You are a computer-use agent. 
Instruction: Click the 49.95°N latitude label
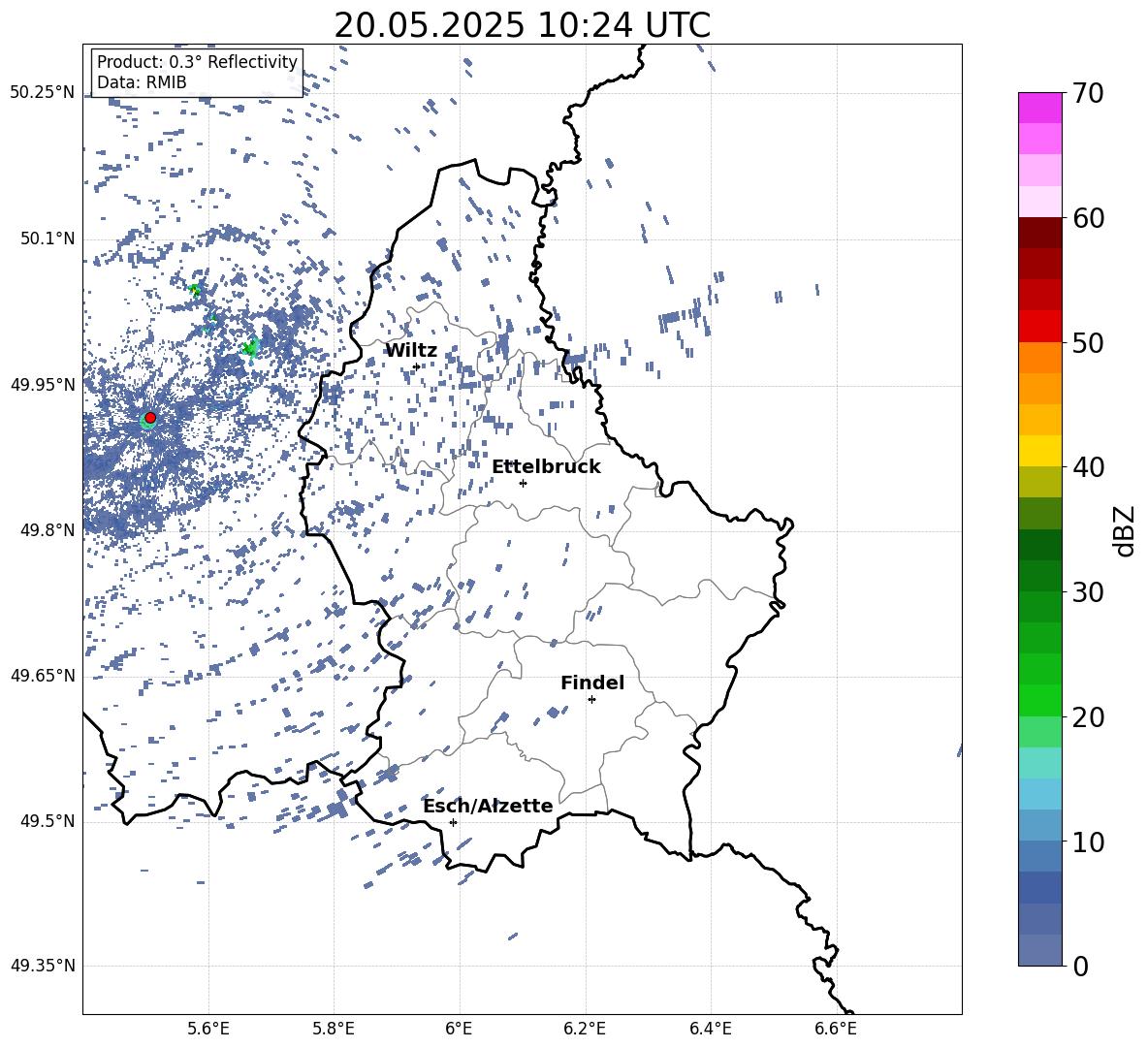tap(43, 384)
